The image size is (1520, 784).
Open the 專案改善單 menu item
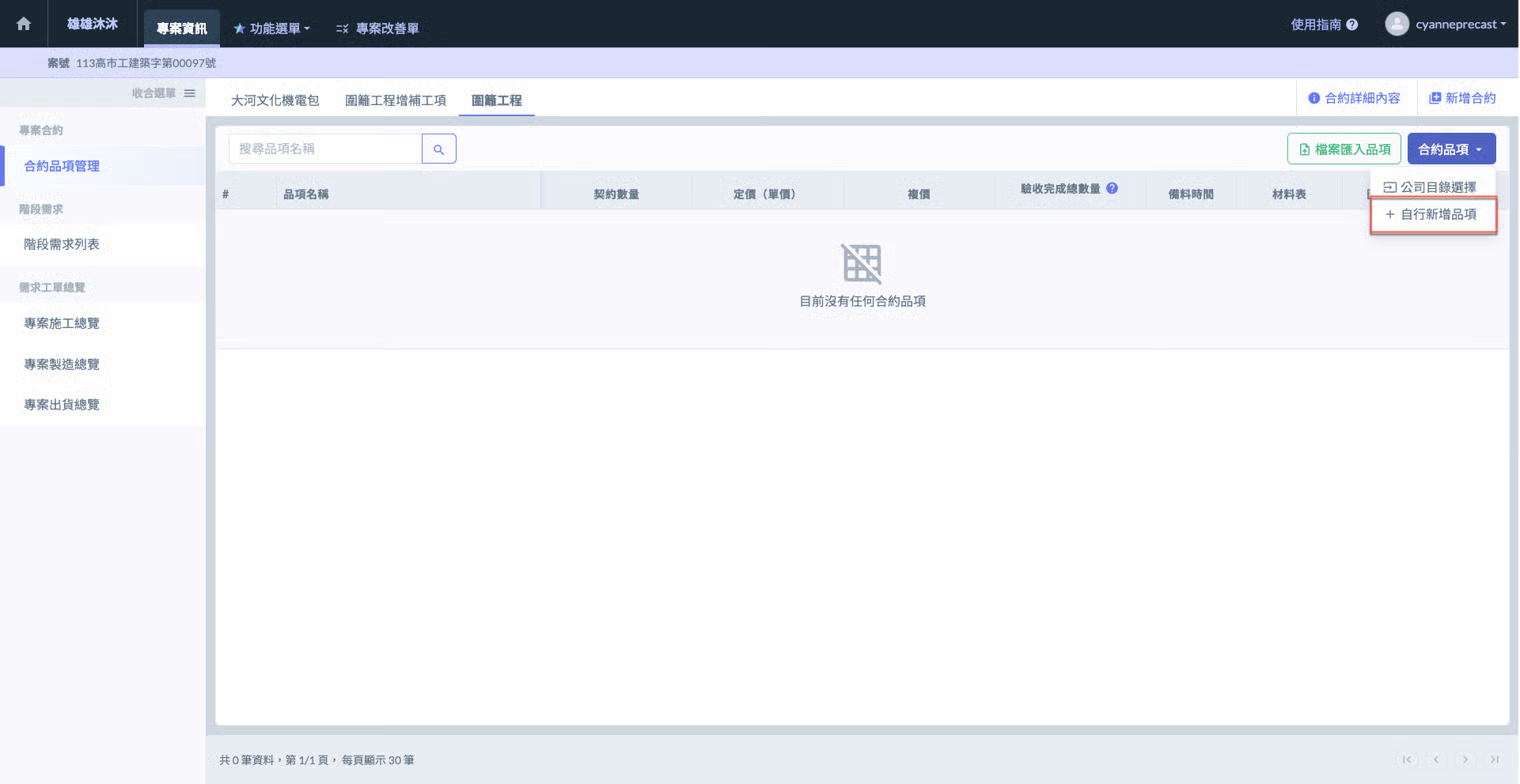pos(377,29)
